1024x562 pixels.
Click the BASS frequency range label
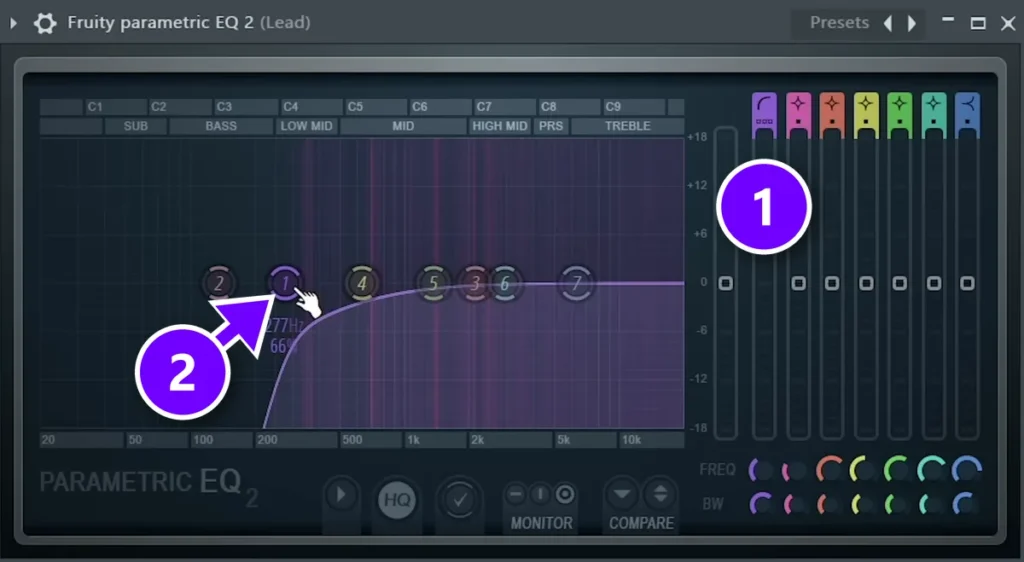tap(221, 126)
